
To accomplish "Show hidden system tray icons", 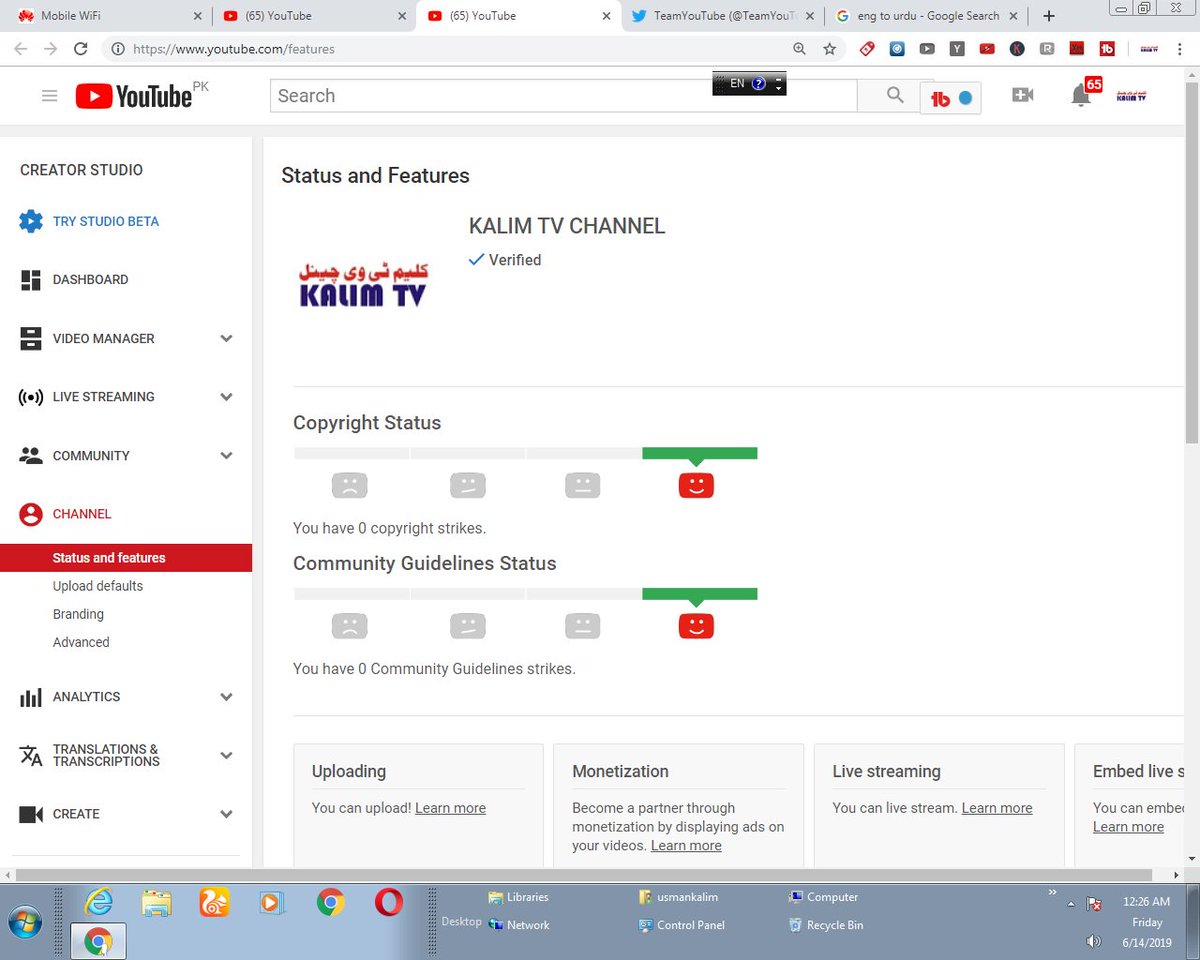I will (1071, 903).
